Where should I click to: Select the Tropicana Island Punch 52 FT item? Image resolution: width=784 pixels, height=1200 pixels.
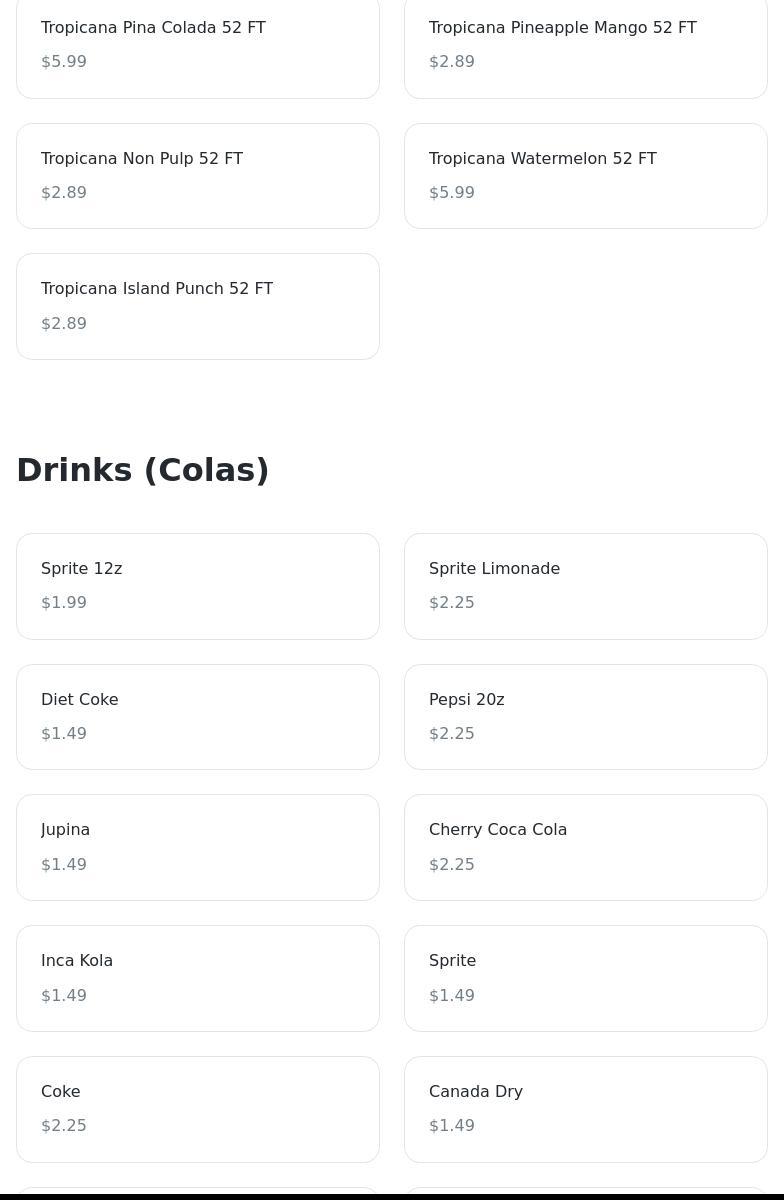[197, 306]
